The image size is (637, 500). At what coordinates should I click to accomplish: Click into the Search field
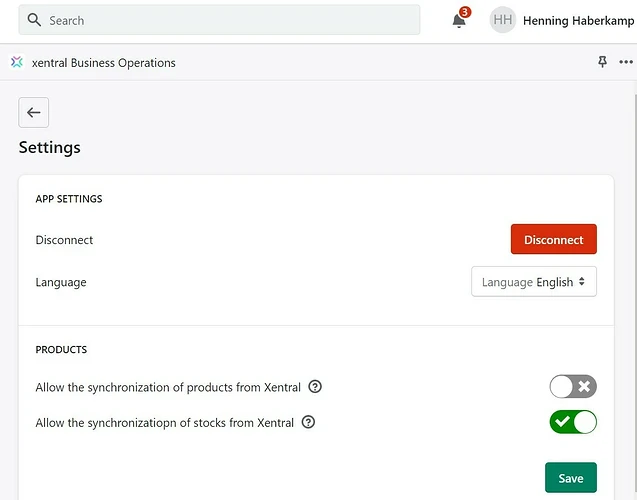click(219, 19)
